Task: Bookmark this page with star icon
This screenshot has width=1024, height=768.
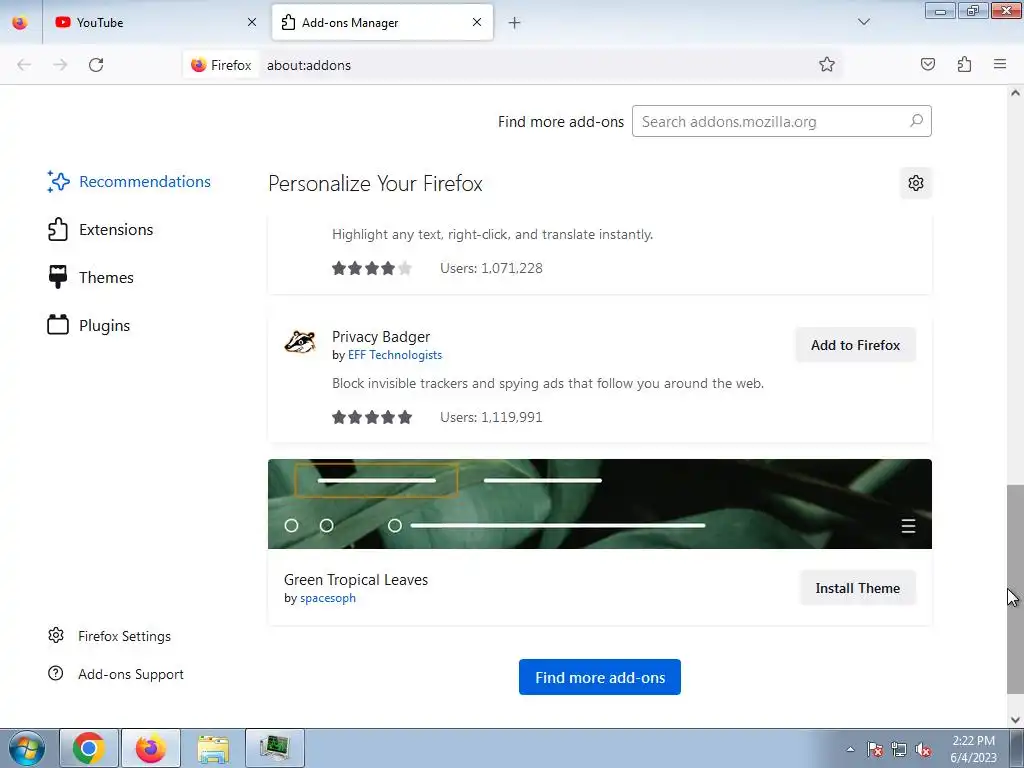Action: 827,65
